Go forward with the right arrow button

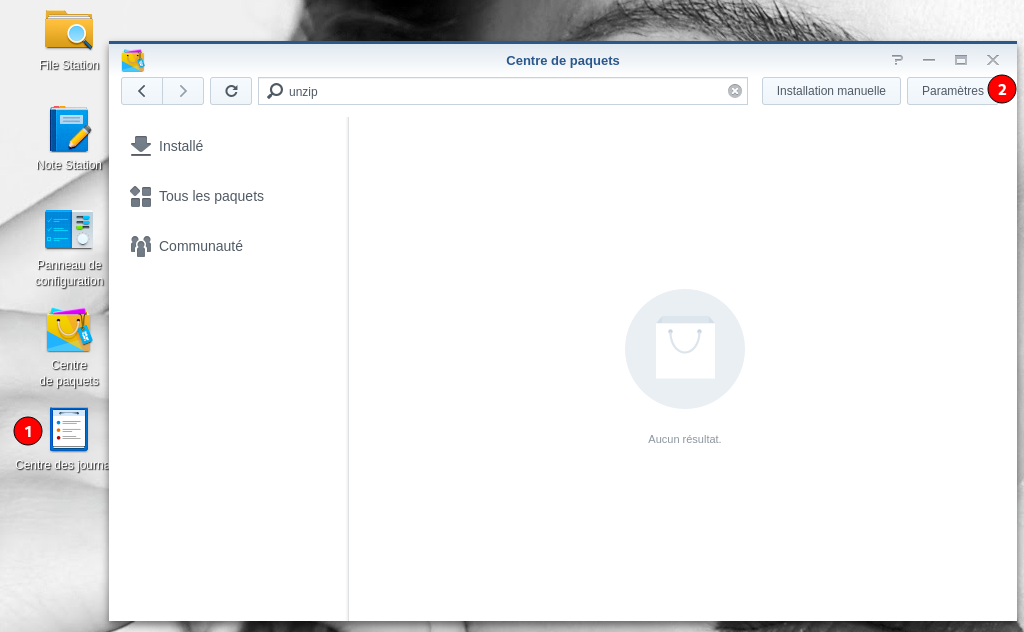tap(183, 91)
